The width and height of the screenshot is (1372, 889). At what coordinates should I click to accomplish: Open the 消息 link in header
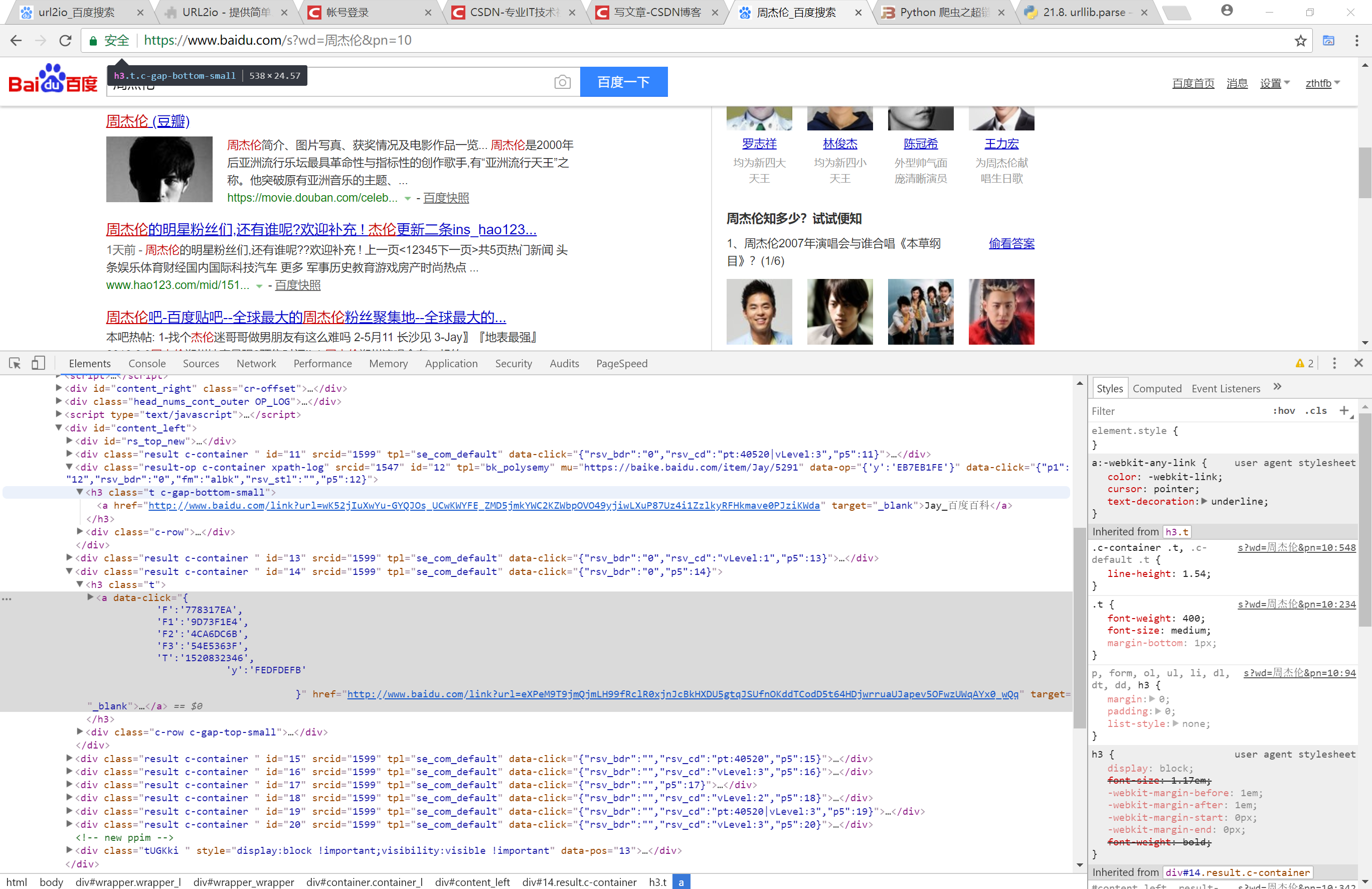[1237, 84]
